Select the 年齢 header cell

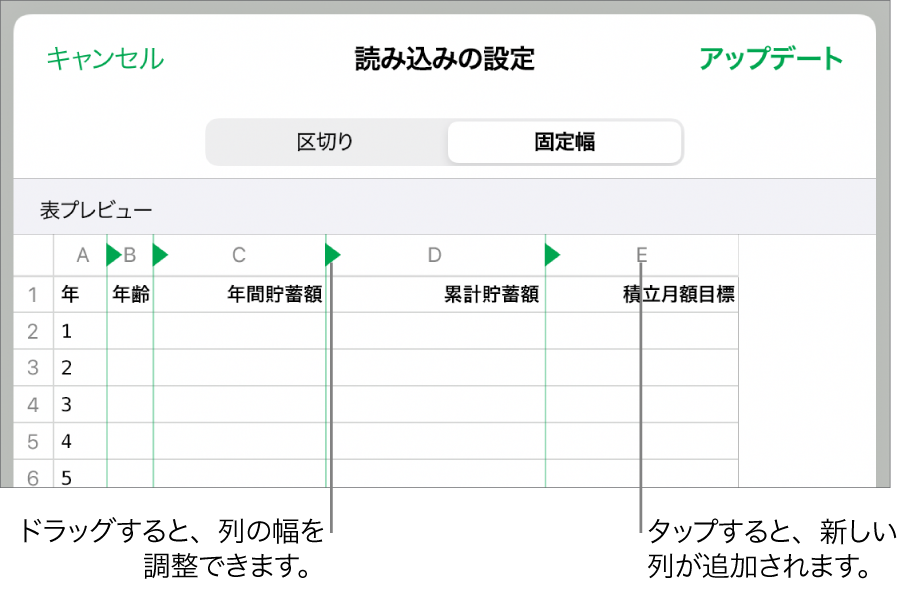(133, 294)
